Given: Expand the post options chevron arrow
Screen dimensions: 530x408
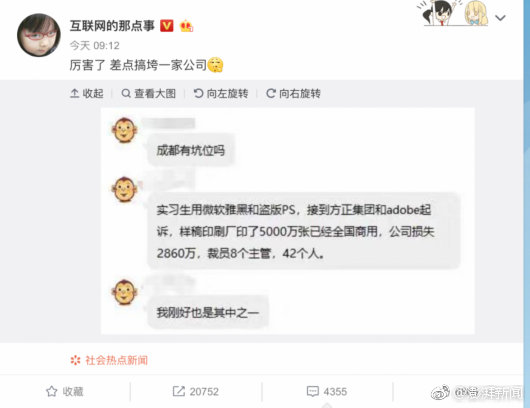Looking at the screenshot, I should (500, 18).
